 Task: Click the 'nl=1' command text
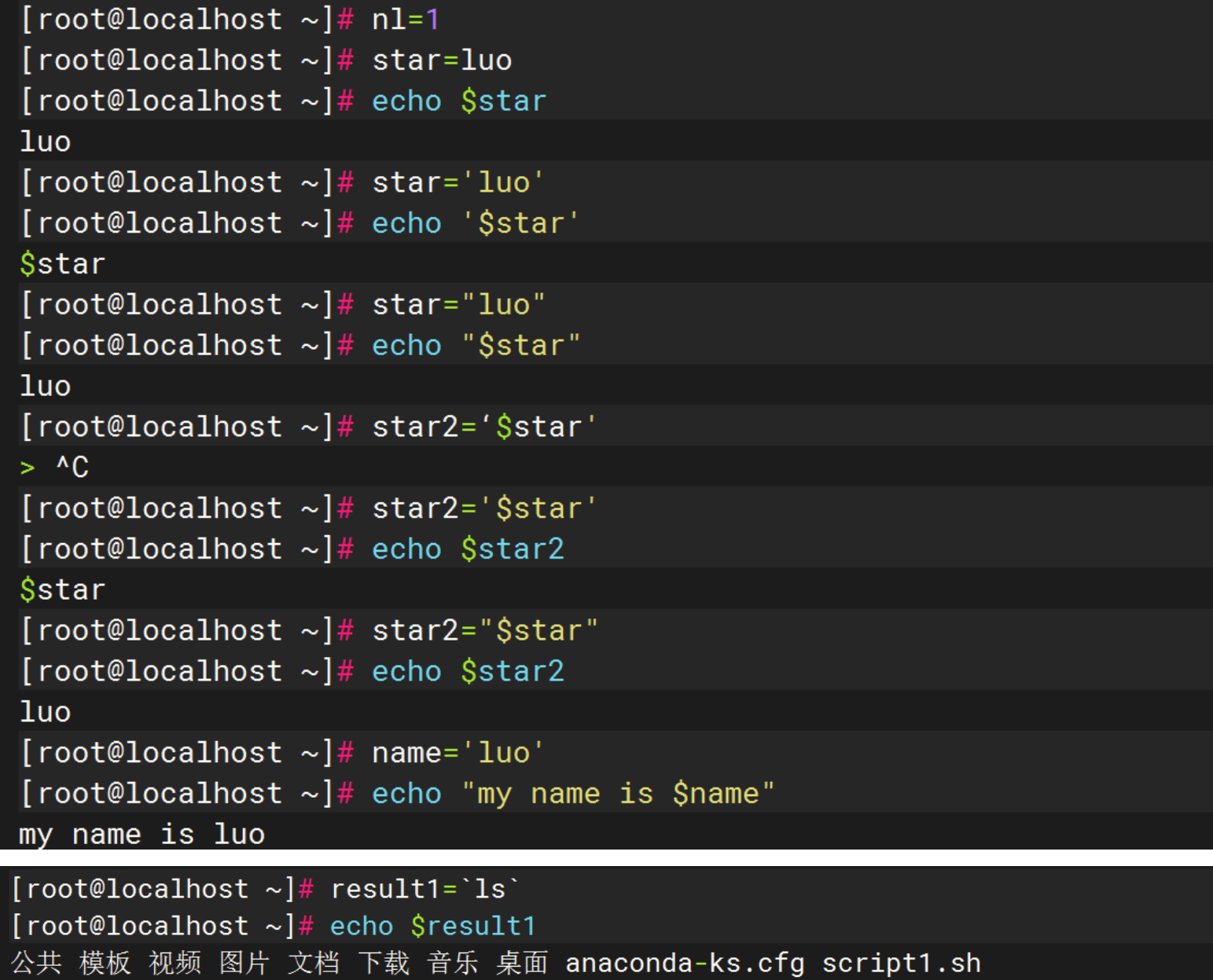405,19
